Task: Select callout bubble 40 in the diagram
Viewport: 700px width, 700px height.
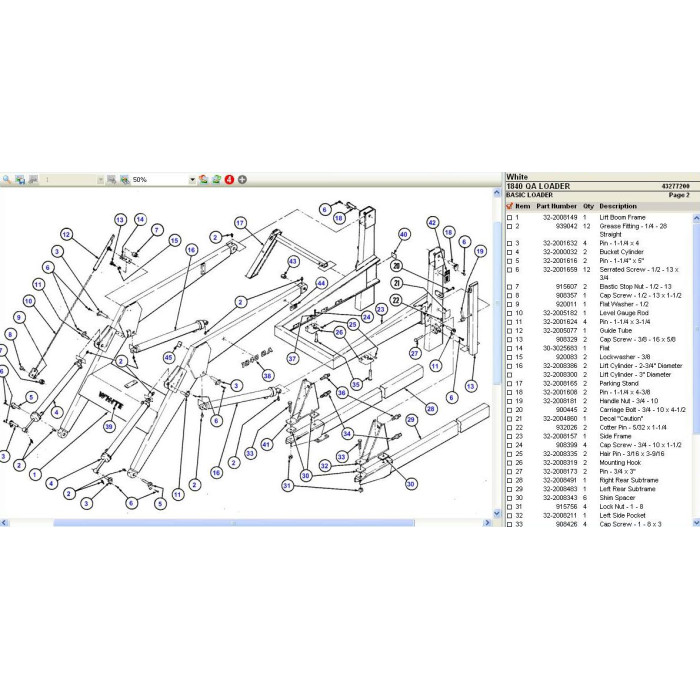Action: click(404, 234)
